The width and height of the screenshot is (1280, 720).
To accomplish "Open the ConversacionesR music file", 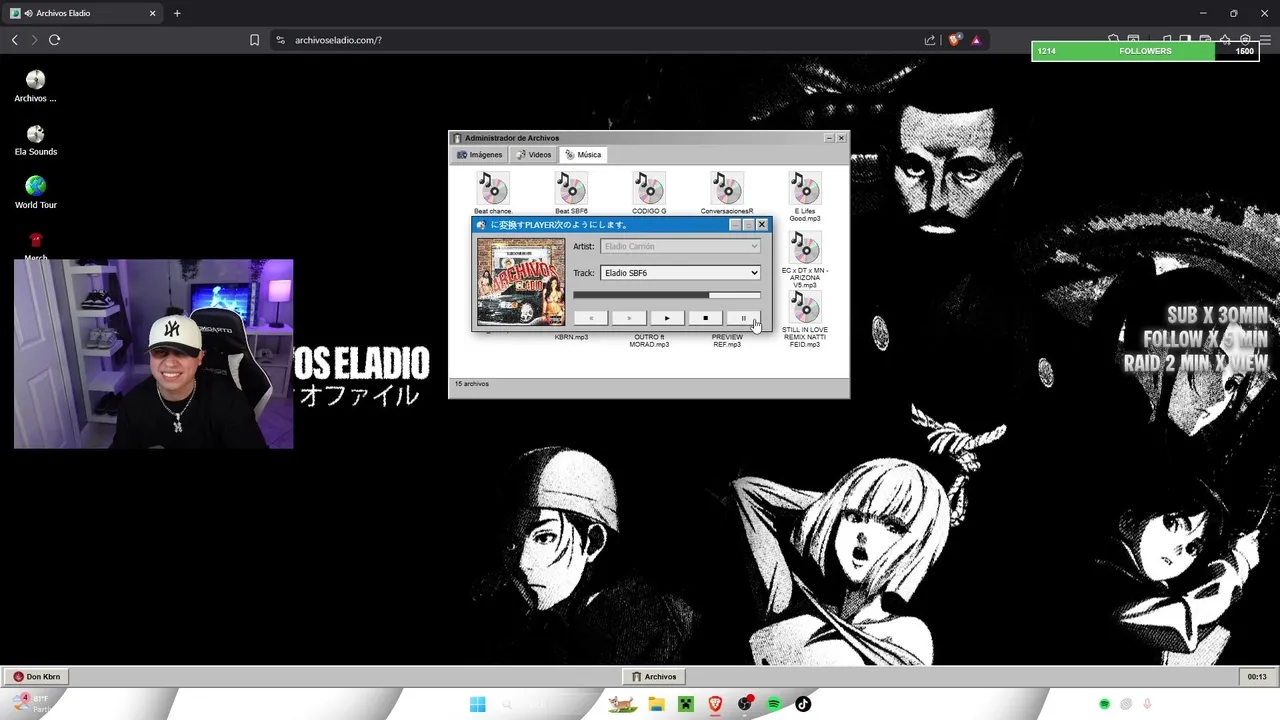I will tap(727, 192).
